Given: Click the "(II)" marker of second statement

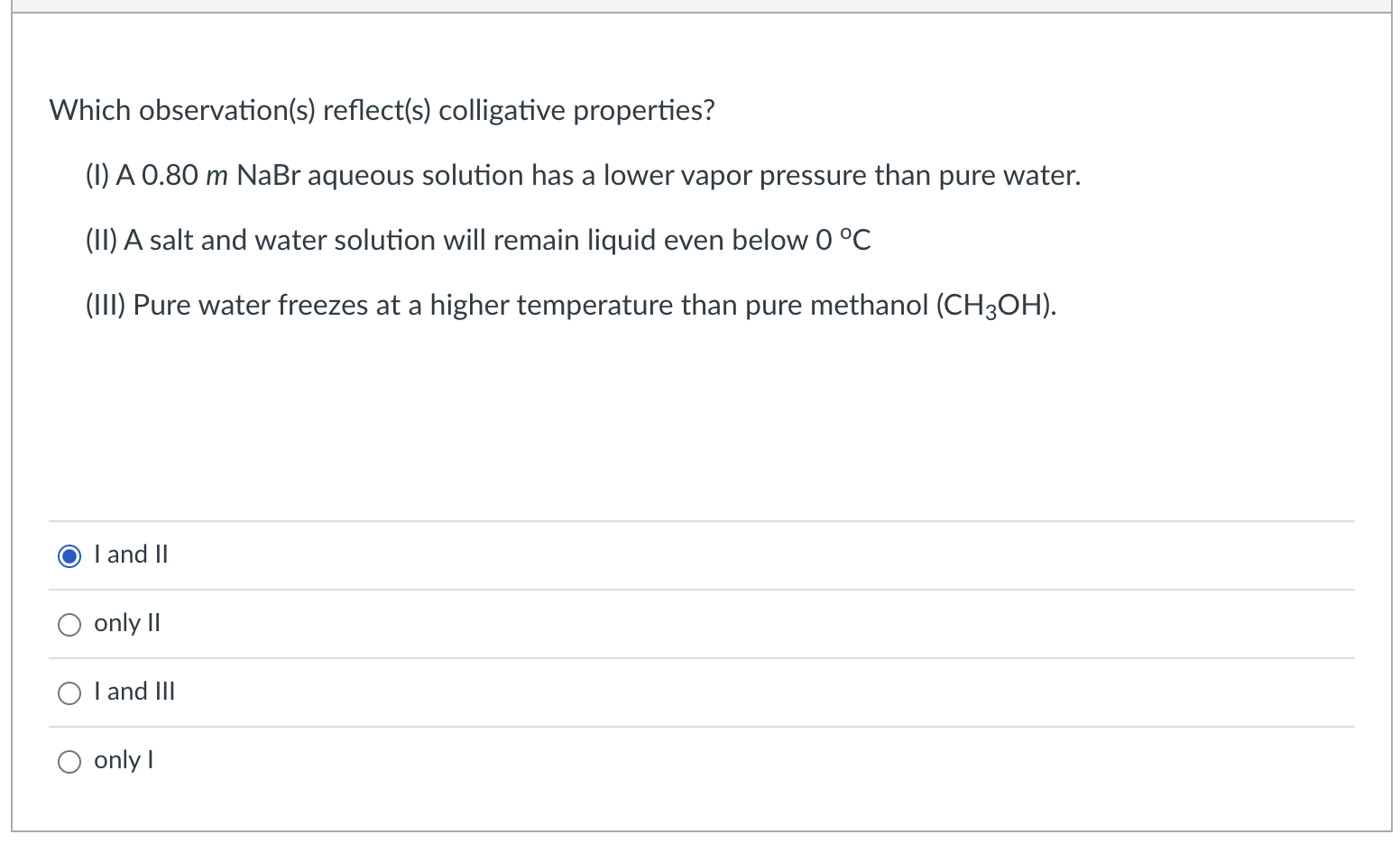Looking at the screenshot, I should (101, 240).
